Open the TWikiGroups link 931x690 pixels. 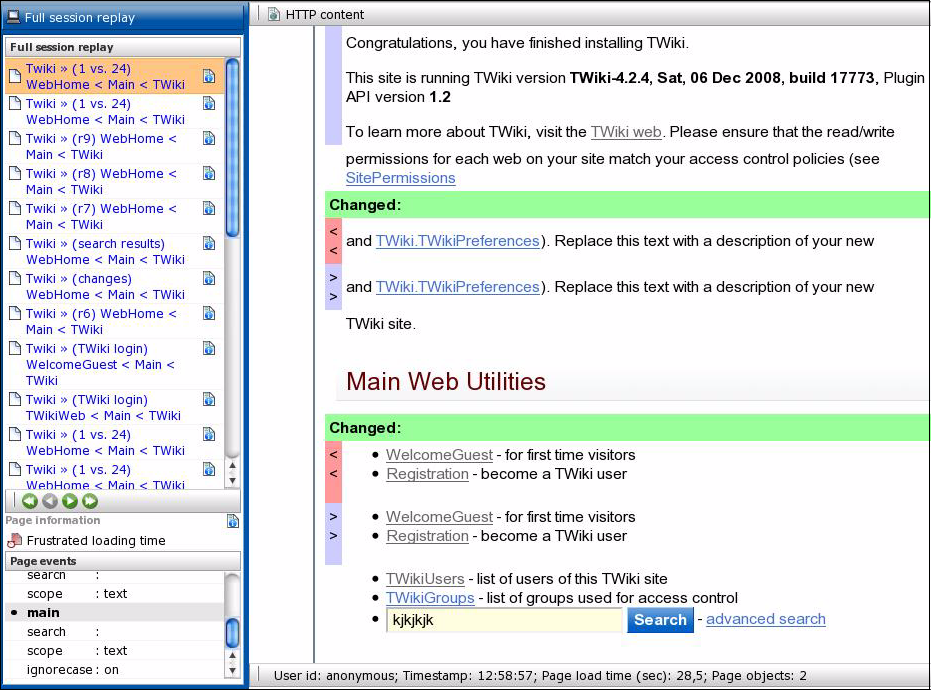[430, 598]
